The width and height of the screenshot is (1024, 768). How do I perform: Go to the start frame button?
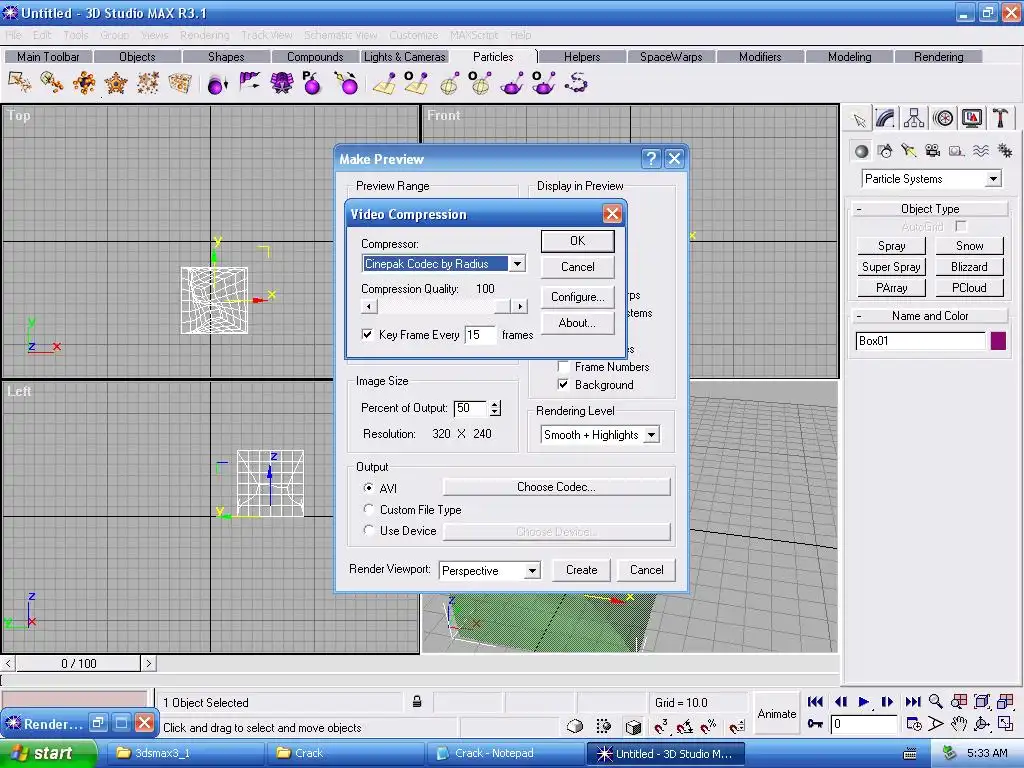[815, 702]
